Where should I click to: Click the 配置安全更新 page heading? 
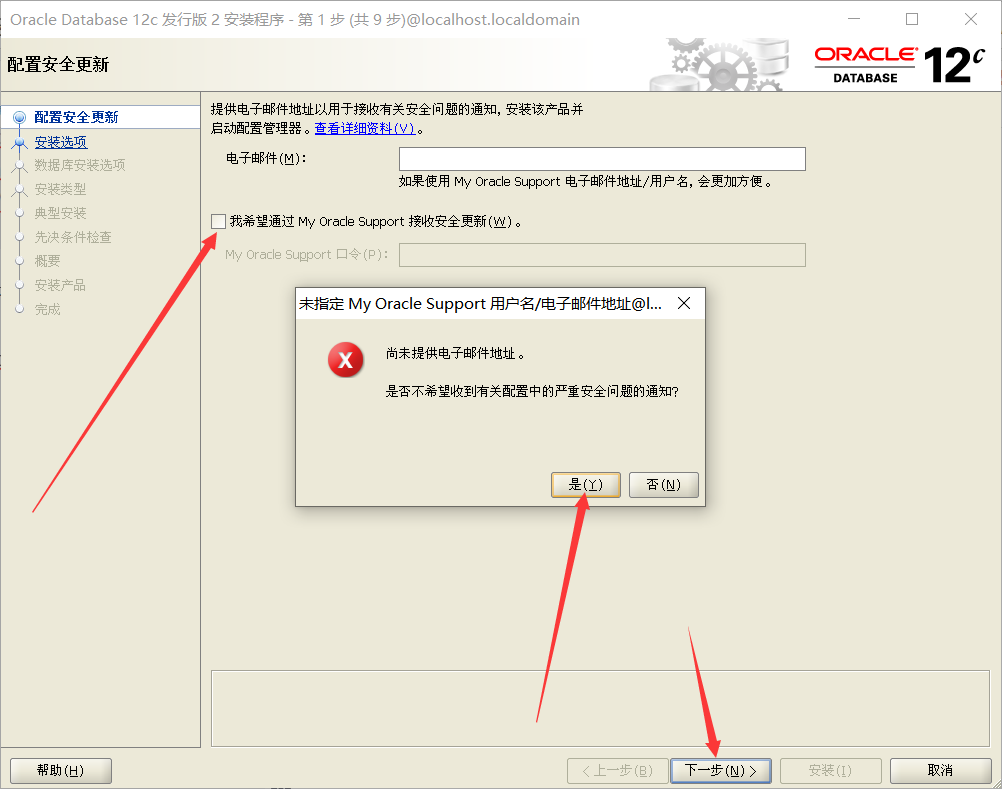click(x=58, y=65)
